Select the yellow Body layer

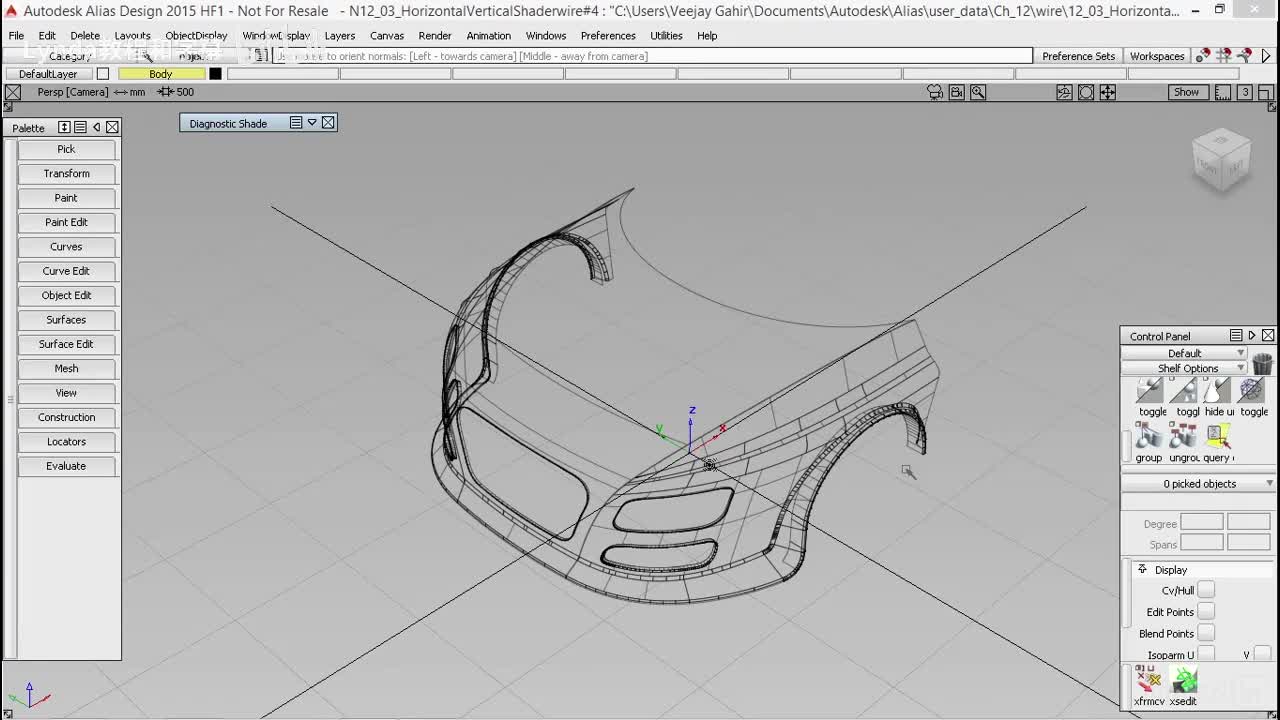161,74
